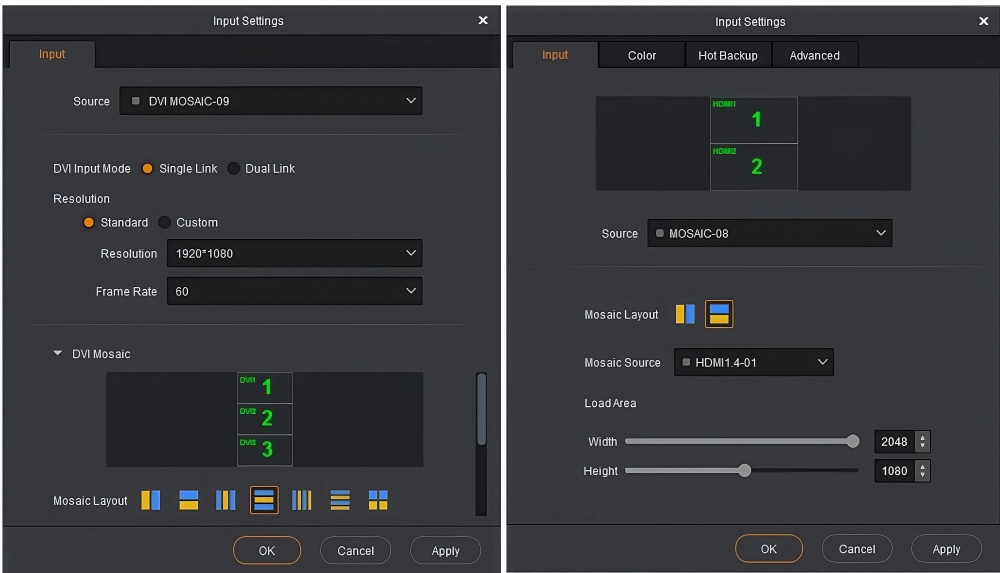Choose Standard resolution option
Image resolution: width=1000 pixels, height=573 pixels.
[89, 222]
